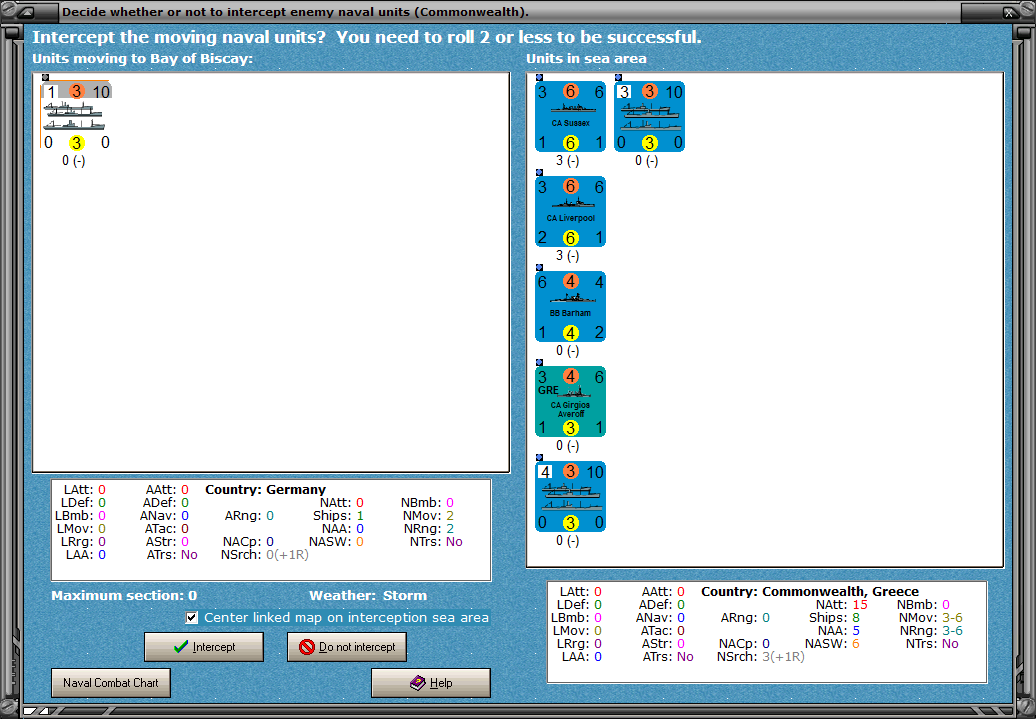
Task: Open the Naval Combat Chart
Action: pos(110,683)
